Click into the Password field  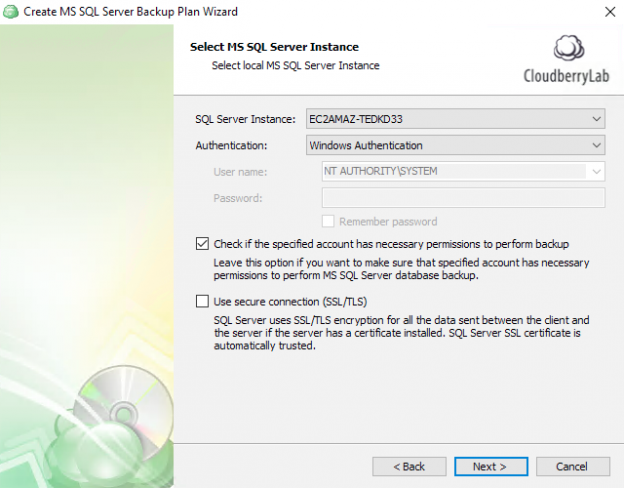pos(463,198)
